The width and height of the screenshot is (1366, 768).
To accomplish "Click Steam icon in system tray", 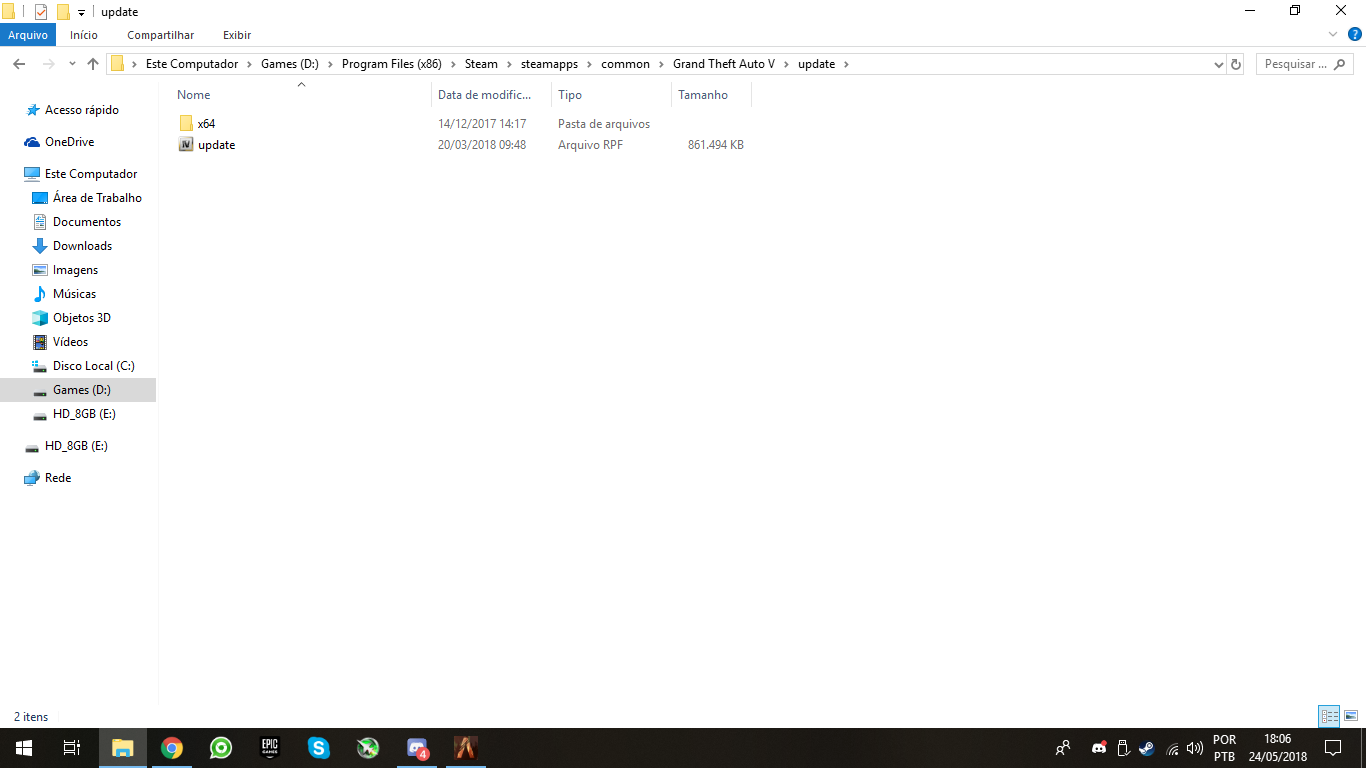I will (1146, 748).
